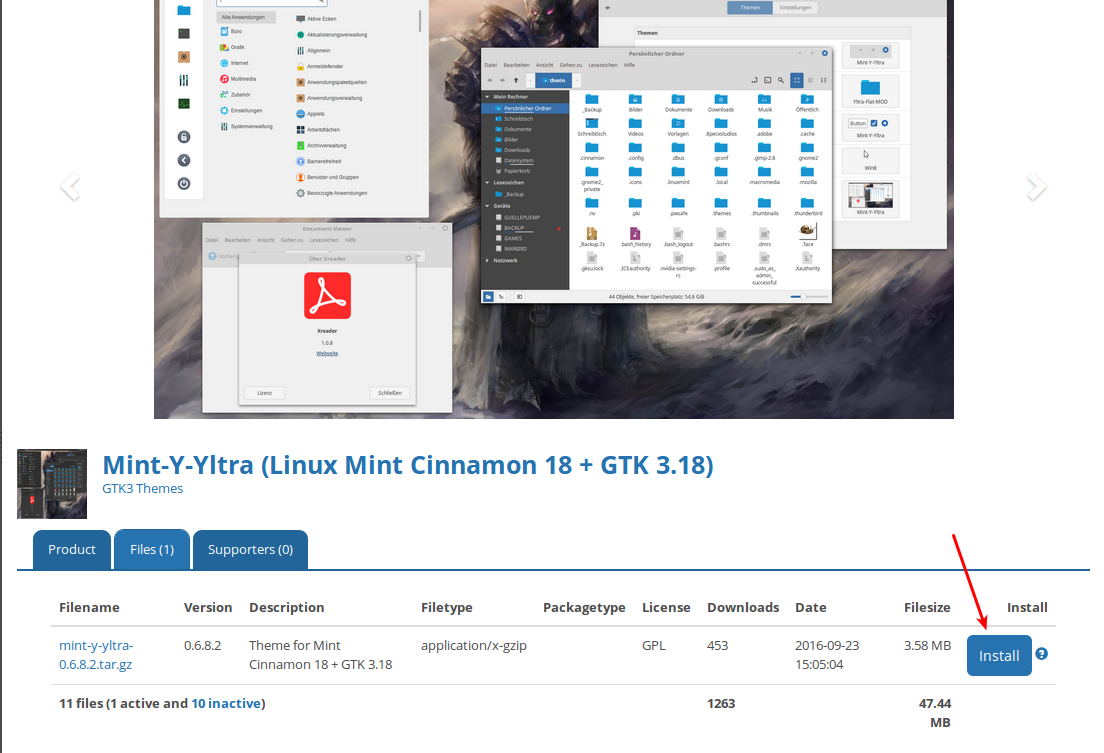Click the logout arrow icon in preview menu sidebar
Image resolution: width=1104 pixels, height=753 pixels.
(x=184, y=161)
